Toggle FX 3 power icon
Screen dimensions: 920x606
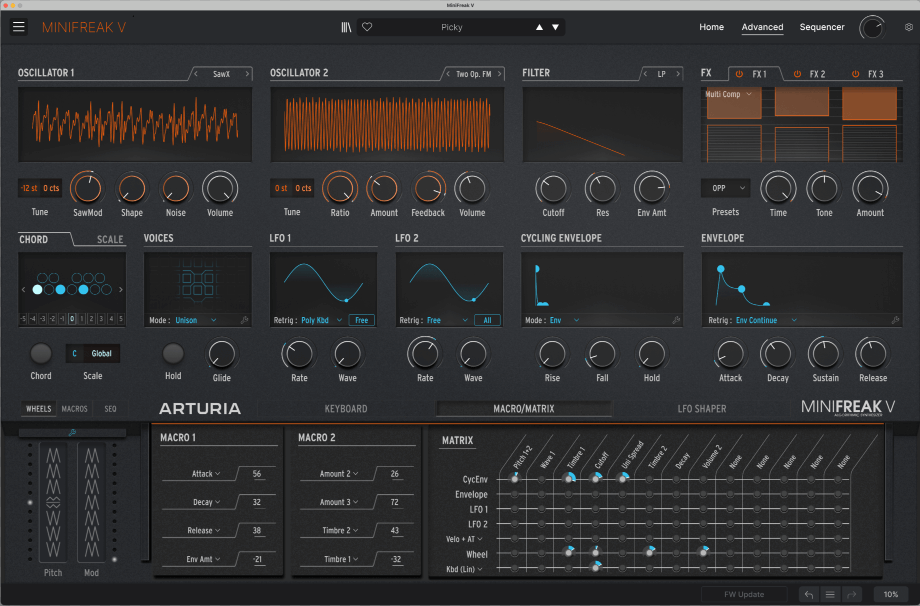point(855,74)
